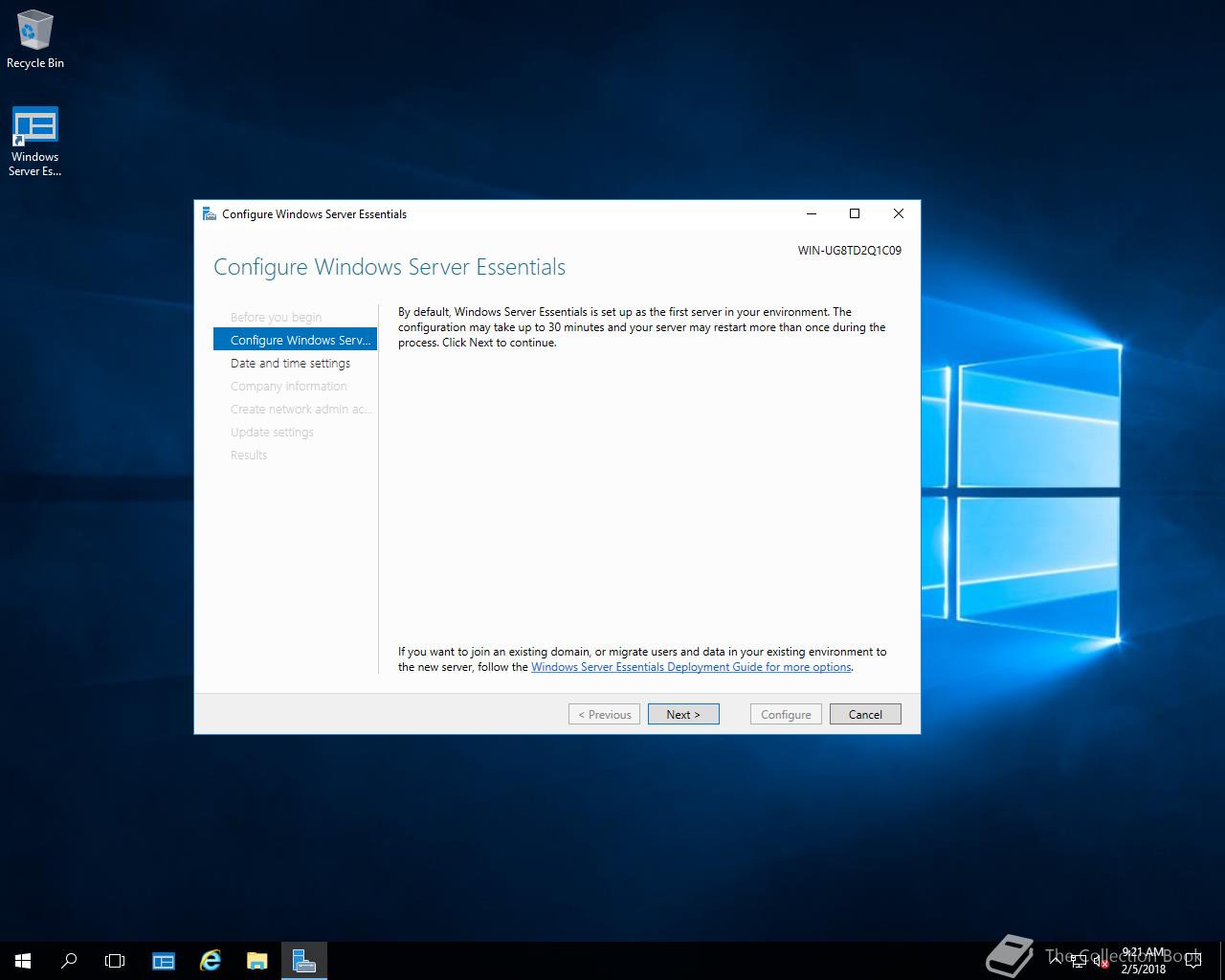This screenshot has width=1225, height=980.
Task: Select the Configure Windows Server step
Action: [295, 340]
